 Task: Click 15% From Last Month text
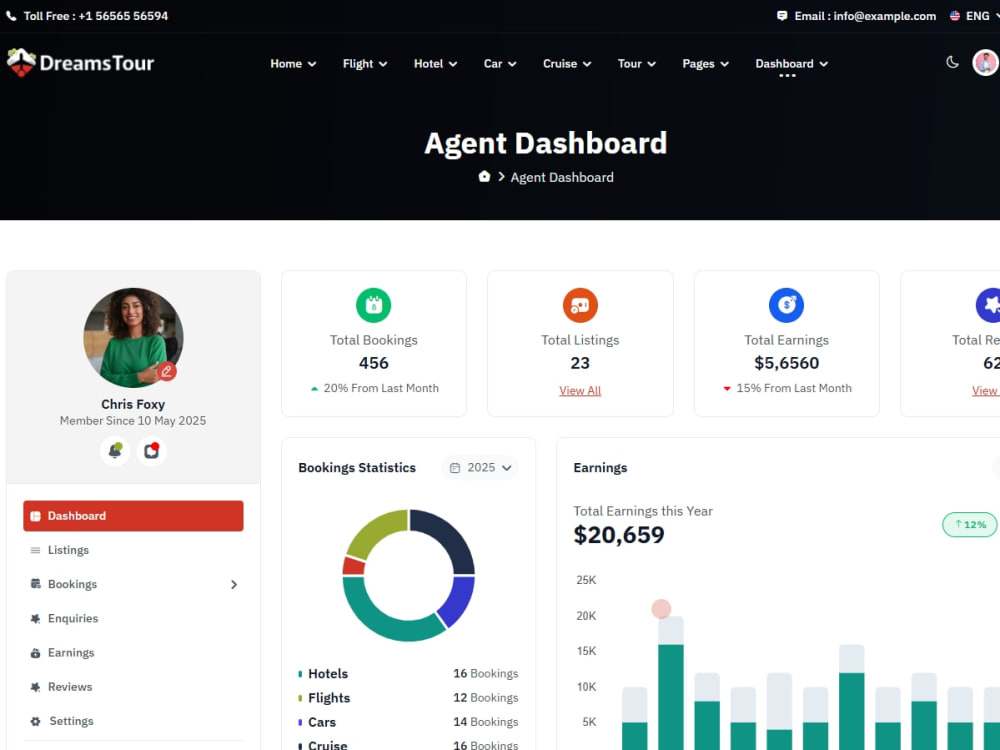pyautogui.click(x=794, y=388)
